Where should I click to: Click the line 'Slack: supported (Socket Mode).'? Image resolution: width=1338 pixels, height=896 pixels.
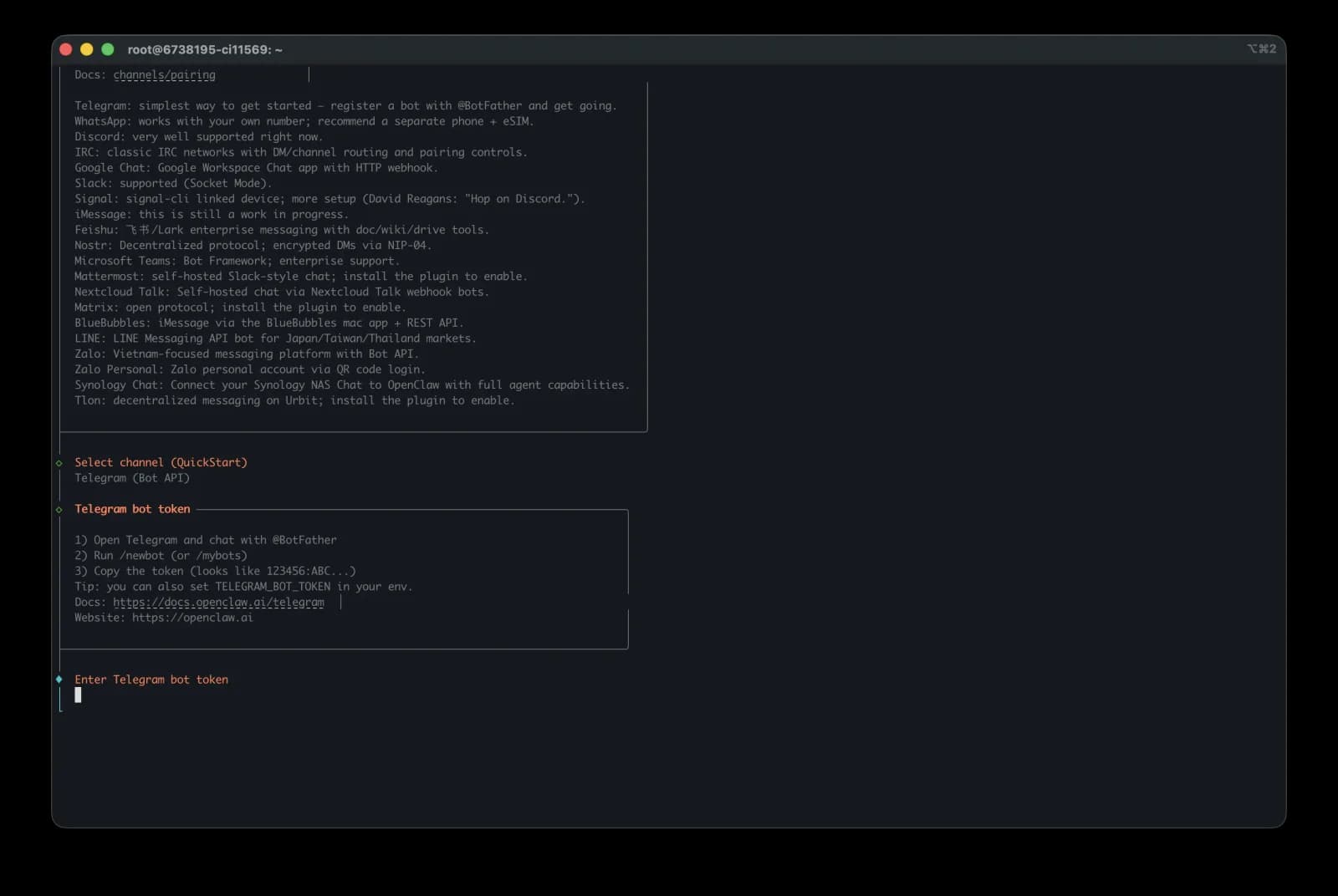[173, 183]
